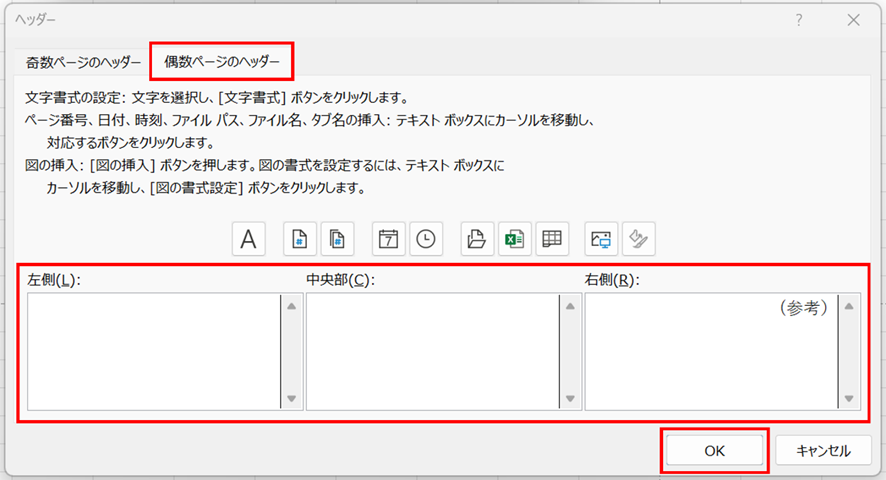The height and width of the screenshot is (480, 886).
Task: Insert the current time via clock icon
Action: tap(426, 239)
